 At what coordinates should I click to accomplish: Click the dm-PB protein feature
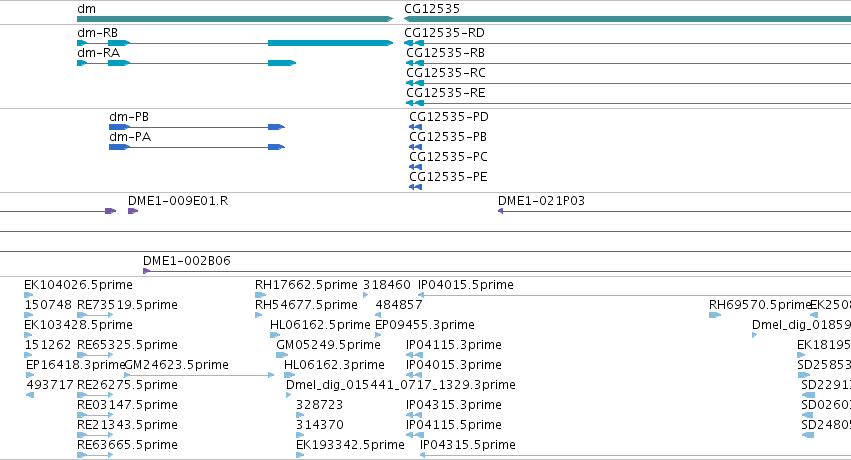[x=197, y=127]
